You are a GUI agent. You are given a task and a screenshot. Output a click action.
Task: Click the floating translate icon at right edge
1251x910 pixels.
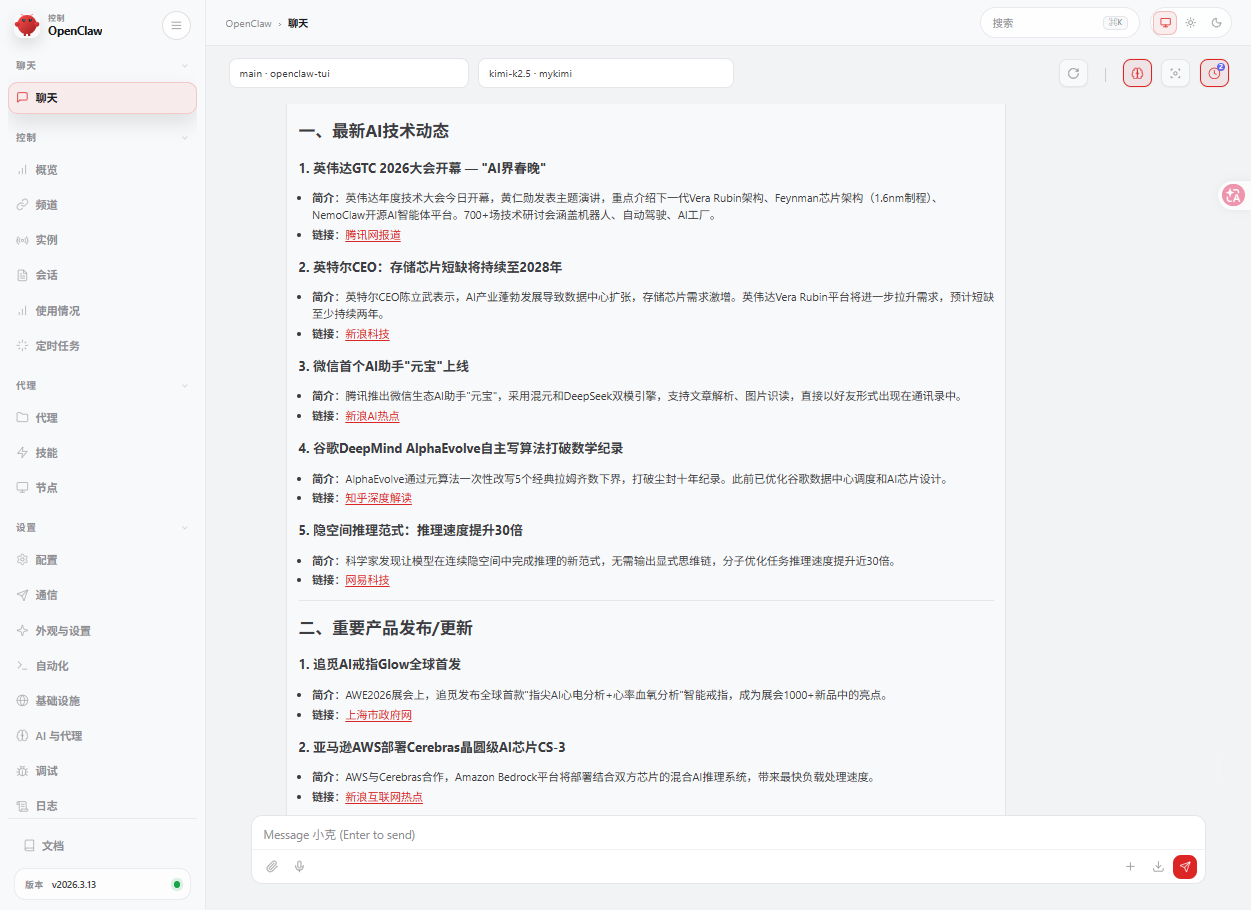[x=1234, y=196]
